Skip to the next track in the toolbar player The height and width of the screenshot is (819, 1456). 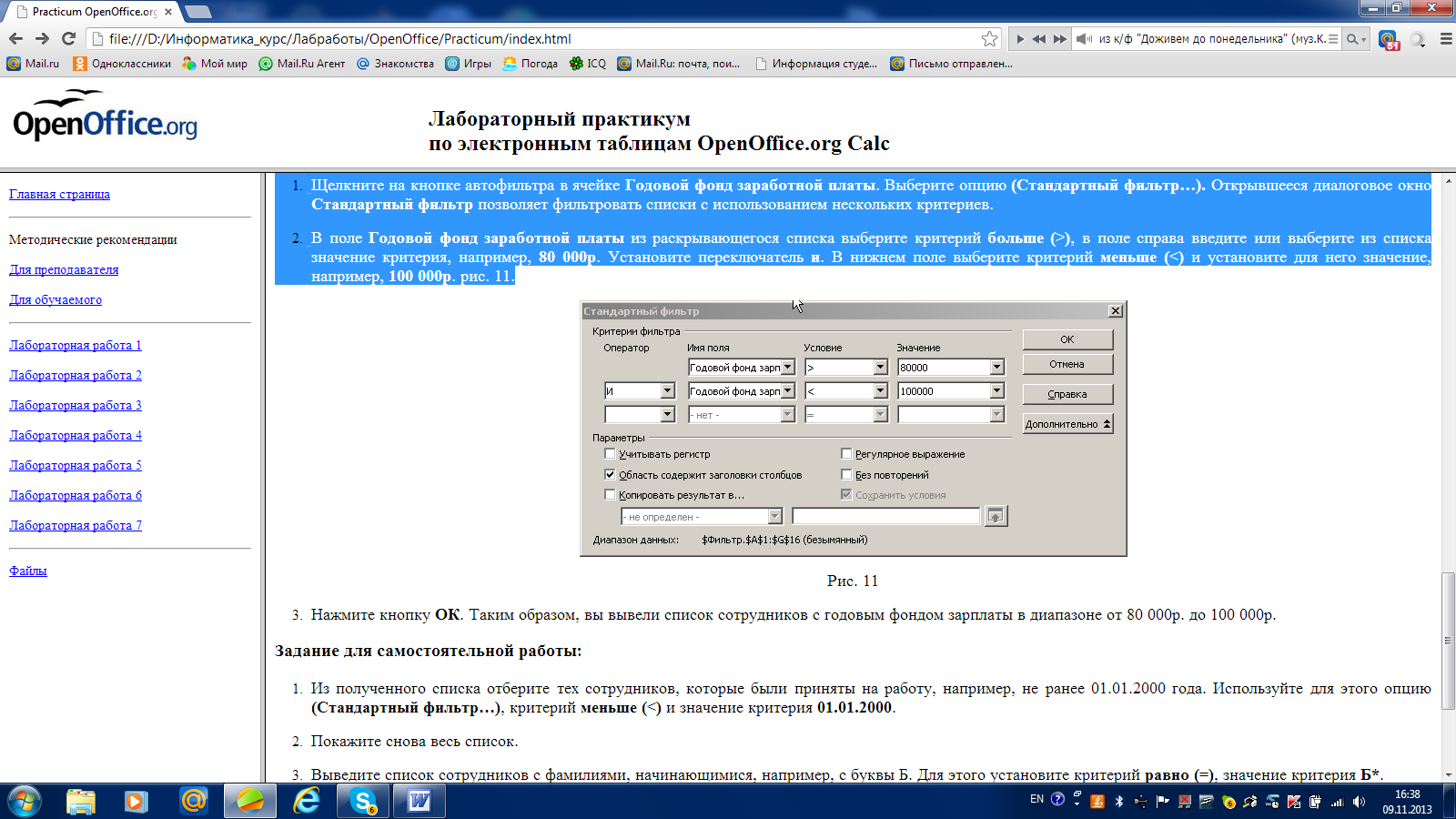click(1060, 39)
